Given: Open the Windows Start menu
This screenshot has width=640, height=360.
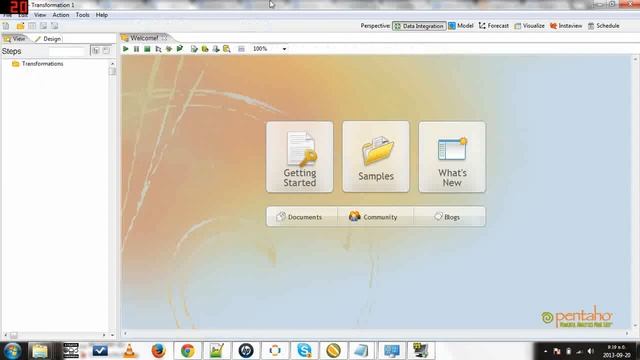Looking at the screenshot, I should click(x=12, y=351).
